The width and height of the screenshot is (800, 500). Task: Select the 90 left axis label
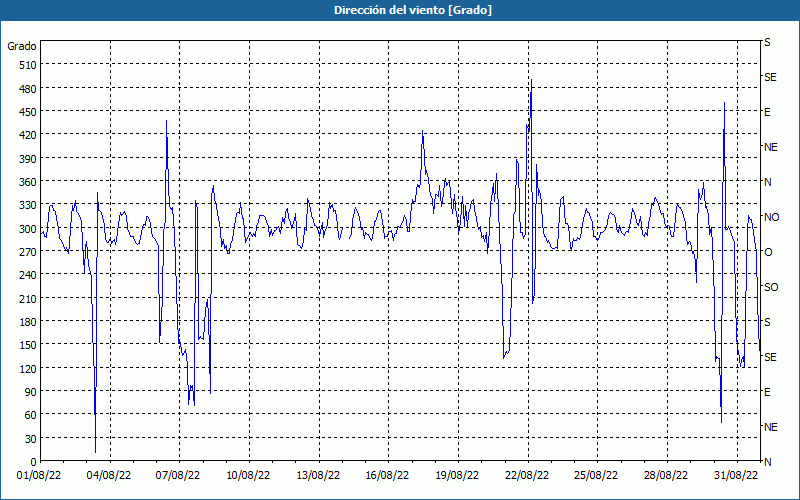(31, 392)
